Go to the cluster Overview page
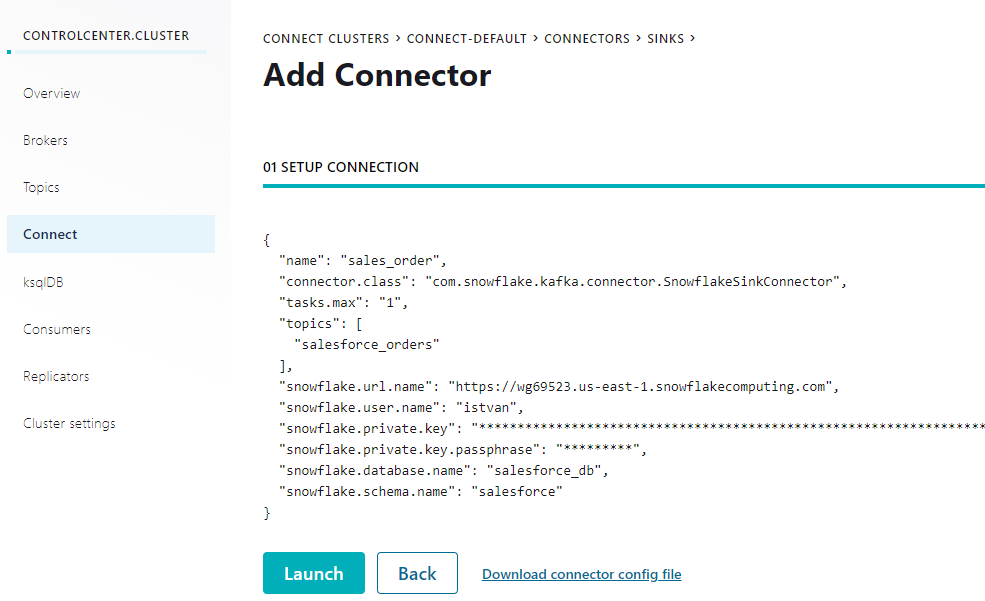 [51, 93]
